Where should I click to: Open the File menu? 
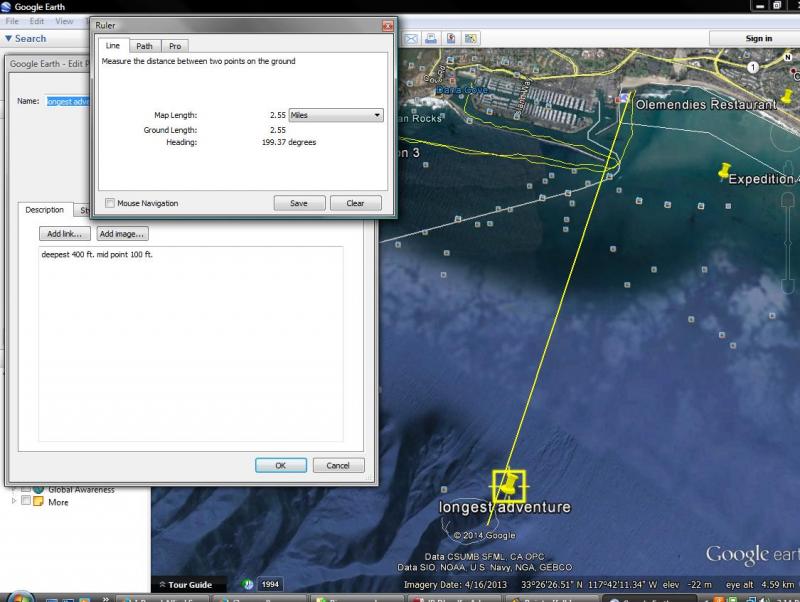[x=12, y=21]
